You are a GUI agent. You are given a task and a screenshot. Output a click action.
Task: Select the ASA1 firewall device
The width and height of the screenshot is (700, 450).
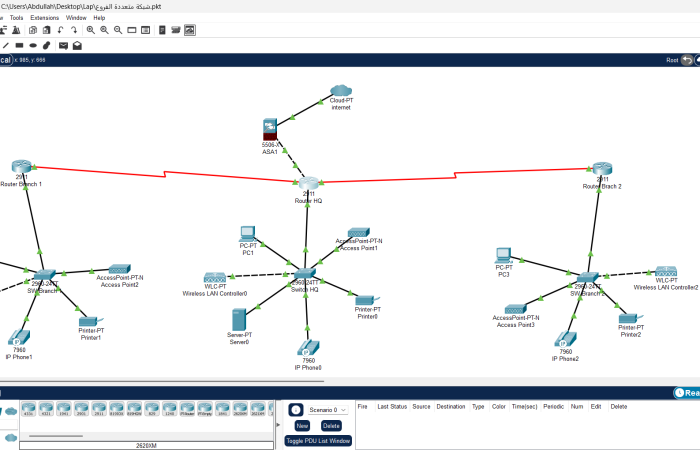point(270,131)
